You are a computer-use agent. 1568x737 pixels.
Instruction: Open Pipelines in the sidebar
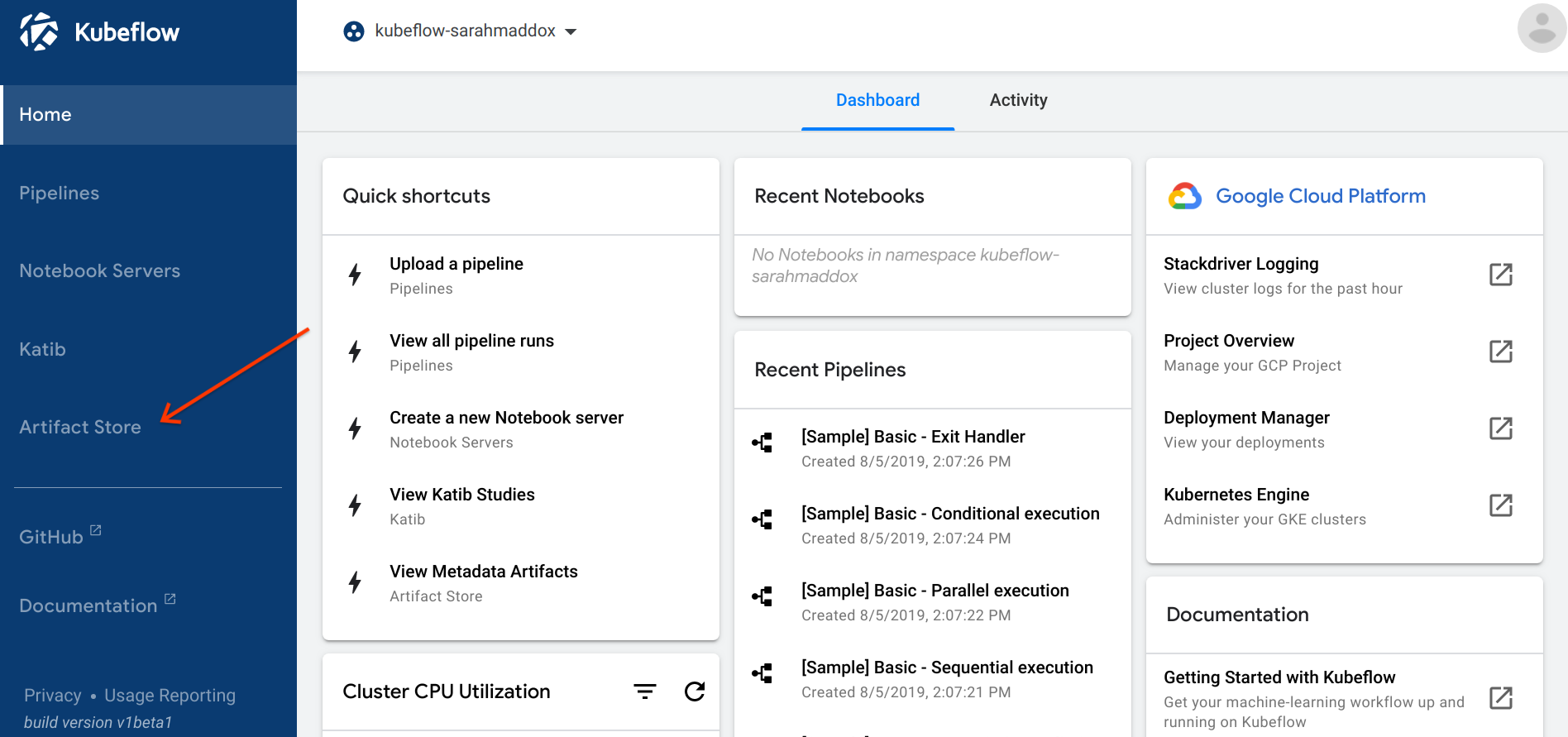pyautogui.click(x=59, y=193)
